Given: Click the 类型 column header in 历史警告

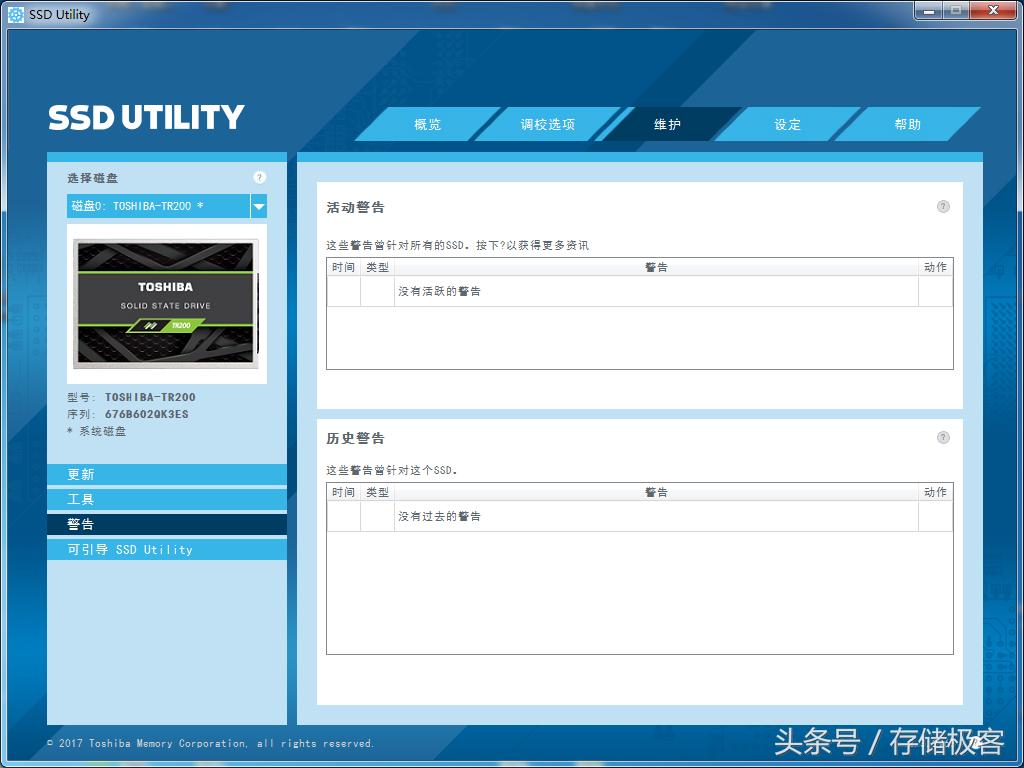Looking at the screenshot, I should click(377, 492).
